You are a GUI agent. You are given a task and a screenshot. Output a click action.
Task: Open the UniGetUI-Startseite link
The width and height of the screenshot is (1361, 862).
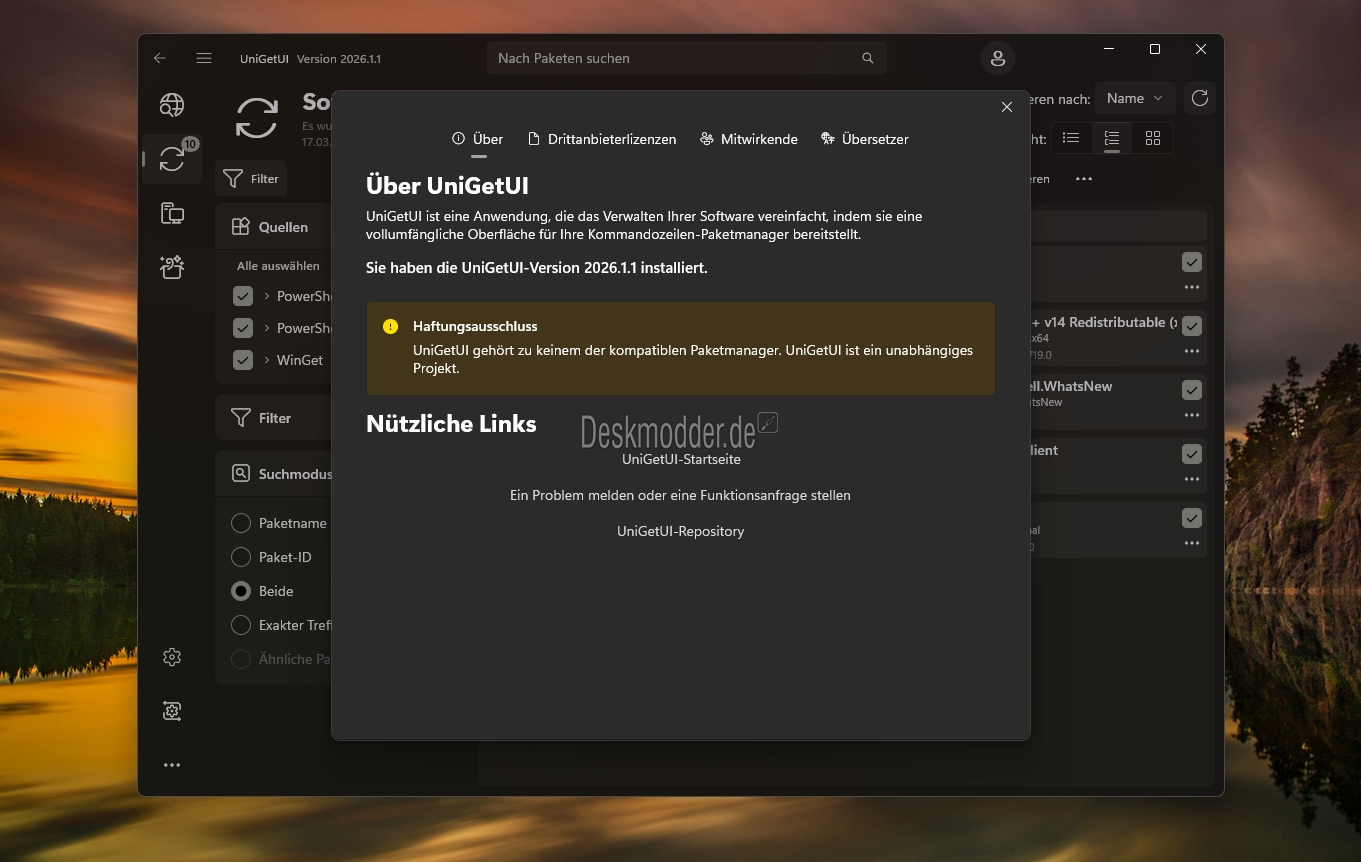tap(681, 460)
